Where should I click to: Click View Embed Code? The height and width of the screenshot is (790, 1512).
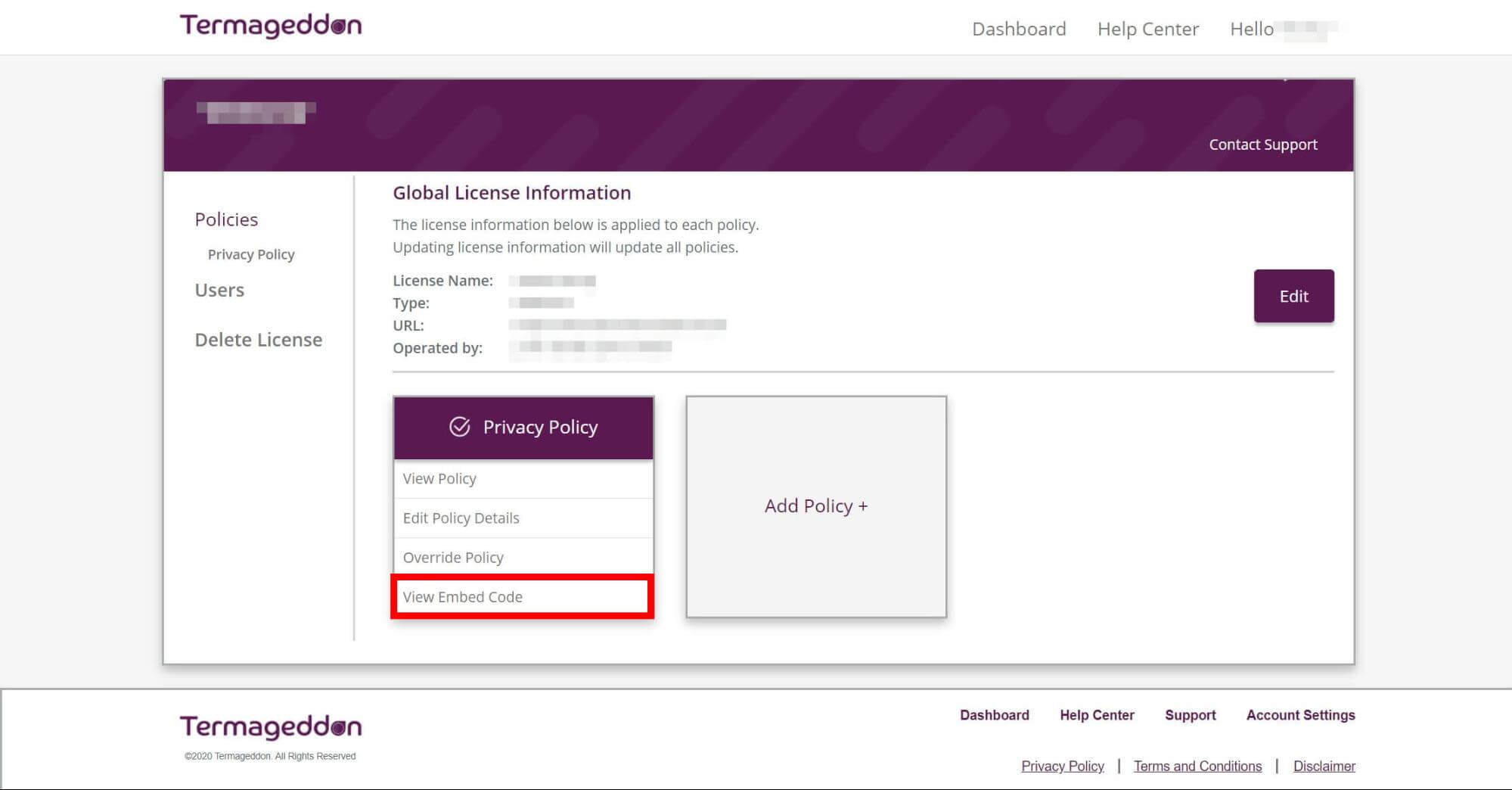coord(522,596)
